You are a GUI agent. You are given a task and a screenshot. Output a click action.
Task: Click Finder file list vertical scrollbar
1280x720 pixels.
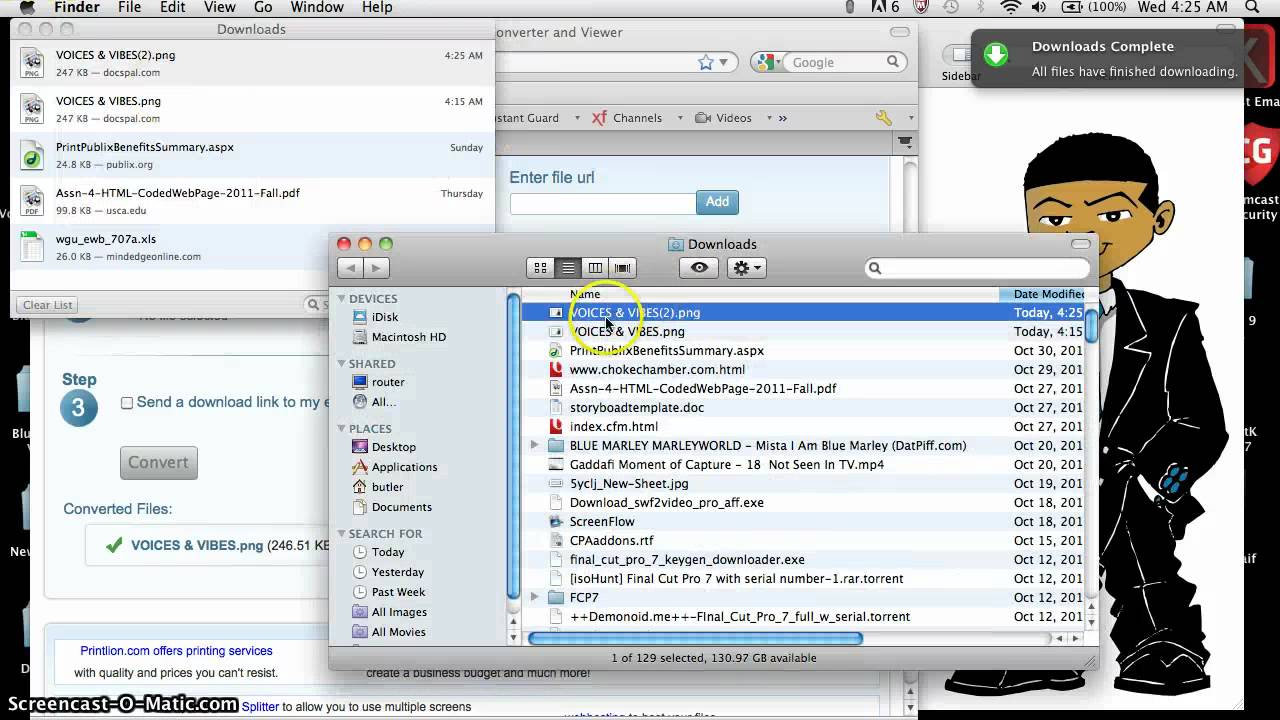(x=1092, y=327)
